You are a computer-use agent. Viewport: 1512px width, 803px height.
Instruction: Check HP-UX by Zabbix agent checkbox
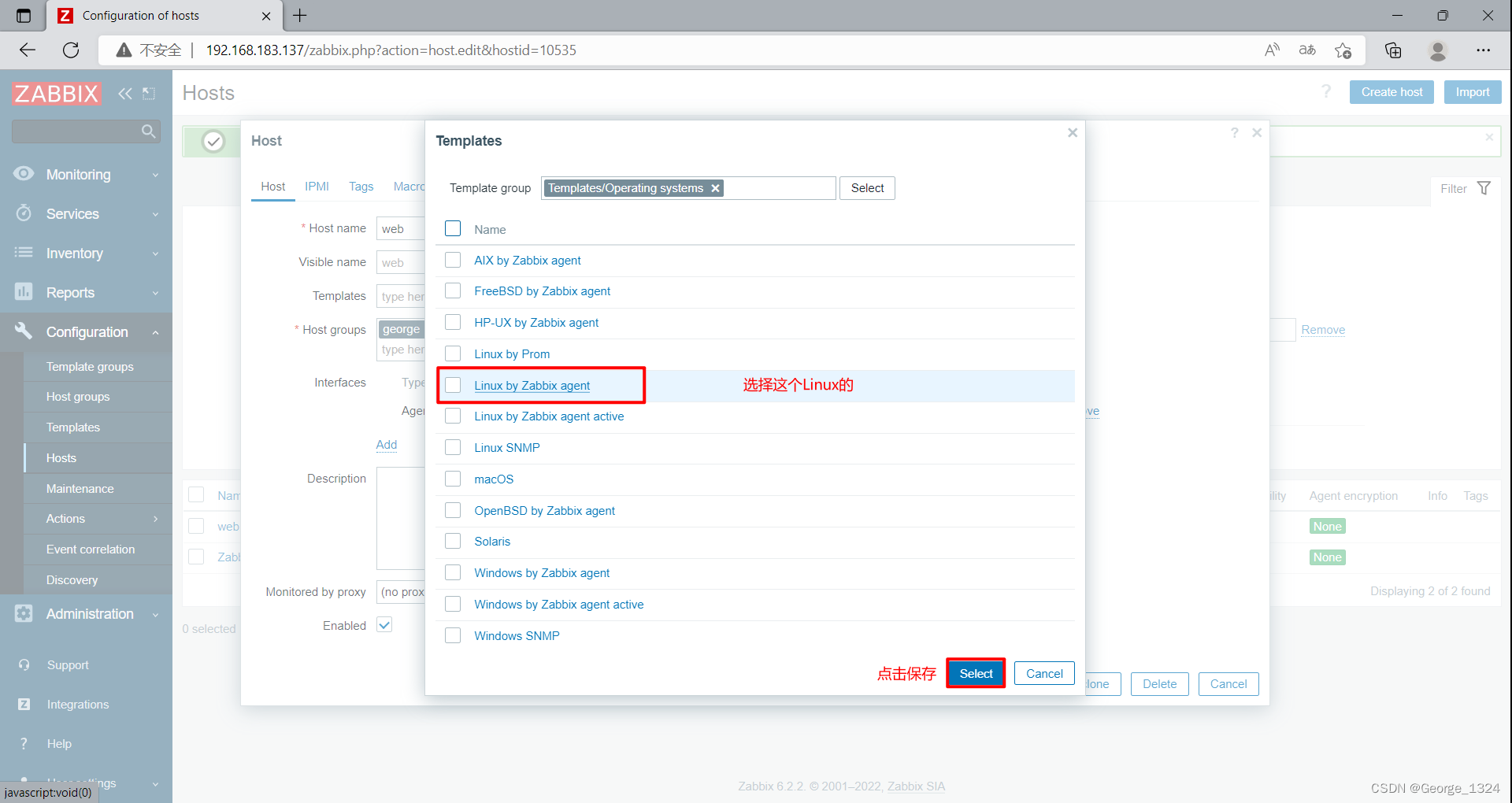453,322
